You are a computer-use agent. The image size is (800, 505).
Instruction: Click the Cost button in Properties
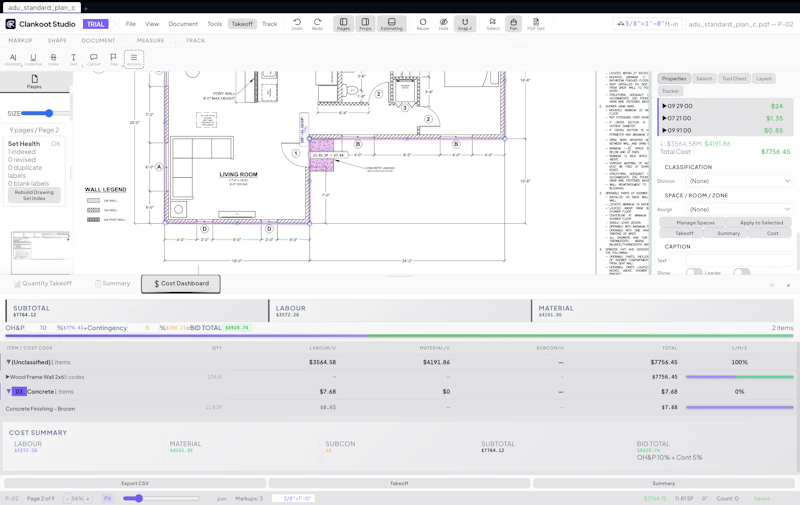pyautogui.click(x=772, y=233)
